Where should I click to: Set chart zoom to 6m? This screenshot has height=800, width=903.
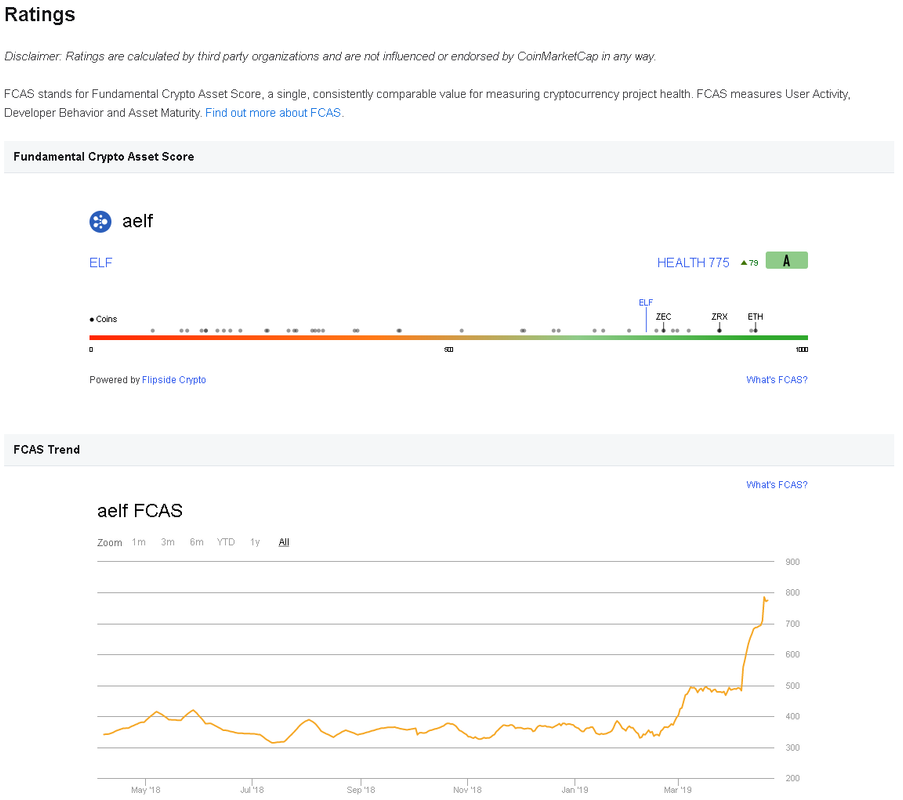[196, 543]
